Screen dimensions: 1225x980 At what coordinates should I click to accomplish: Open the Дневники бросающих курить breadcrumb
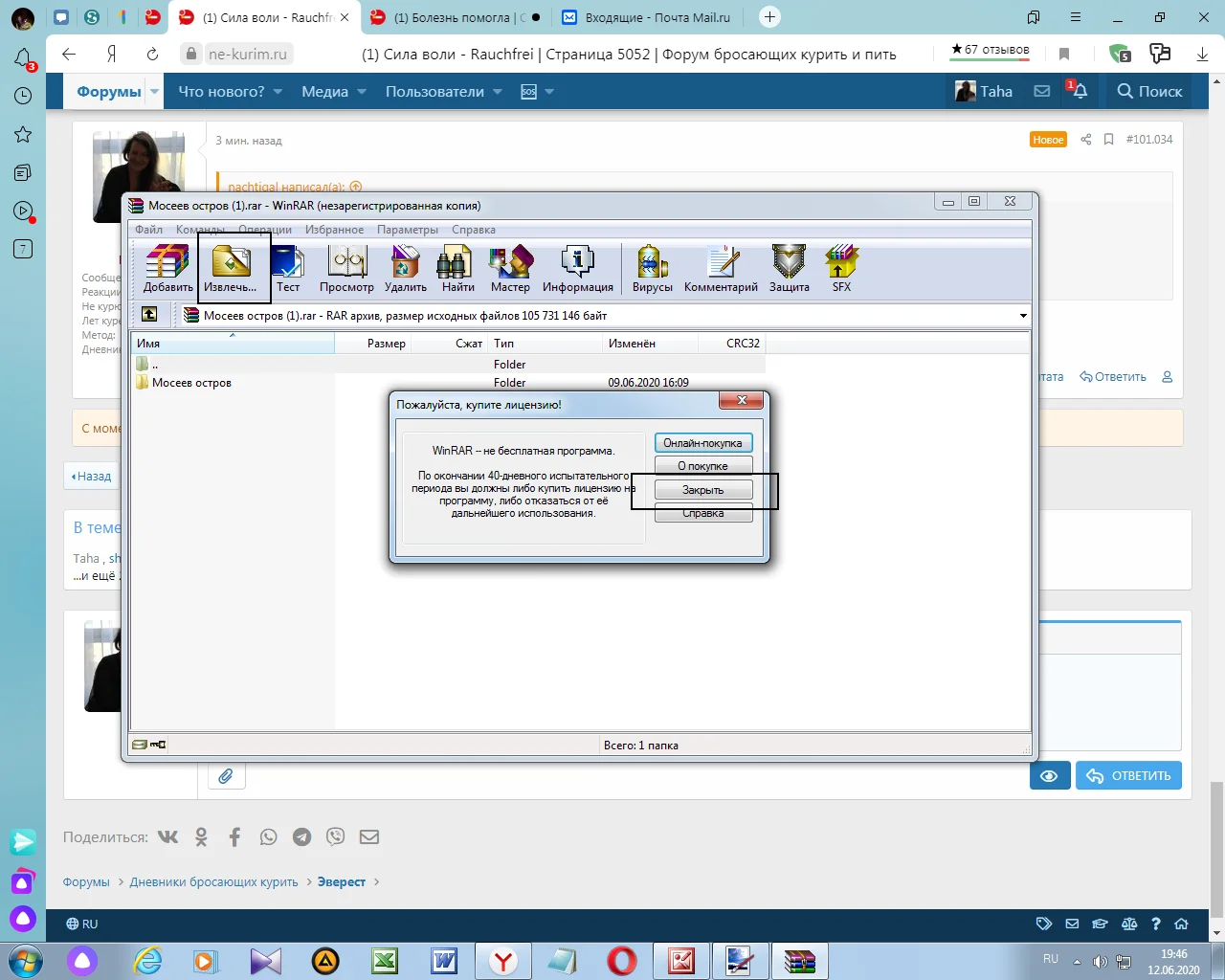click(213, 881)
